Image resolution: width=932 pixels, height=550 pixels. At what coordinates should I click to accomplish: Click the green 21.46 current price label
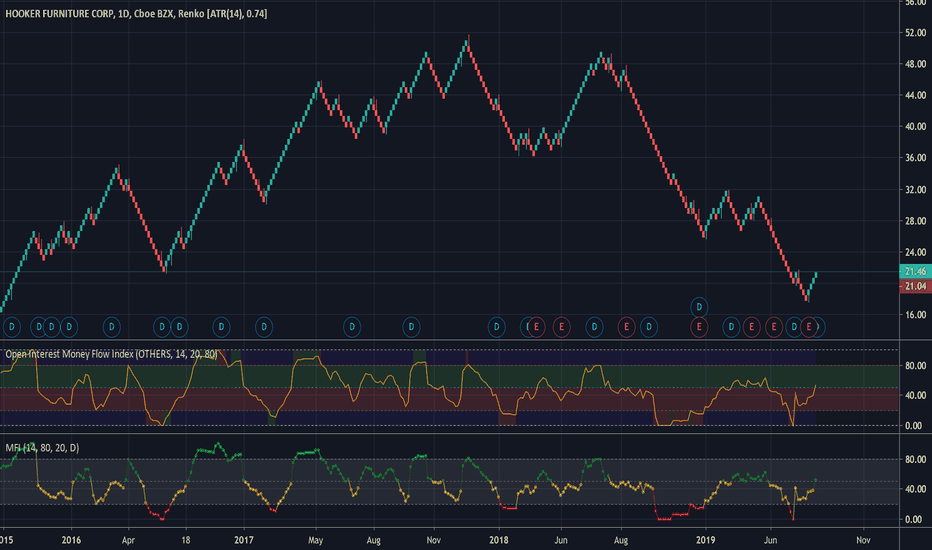tap(915, 271)
